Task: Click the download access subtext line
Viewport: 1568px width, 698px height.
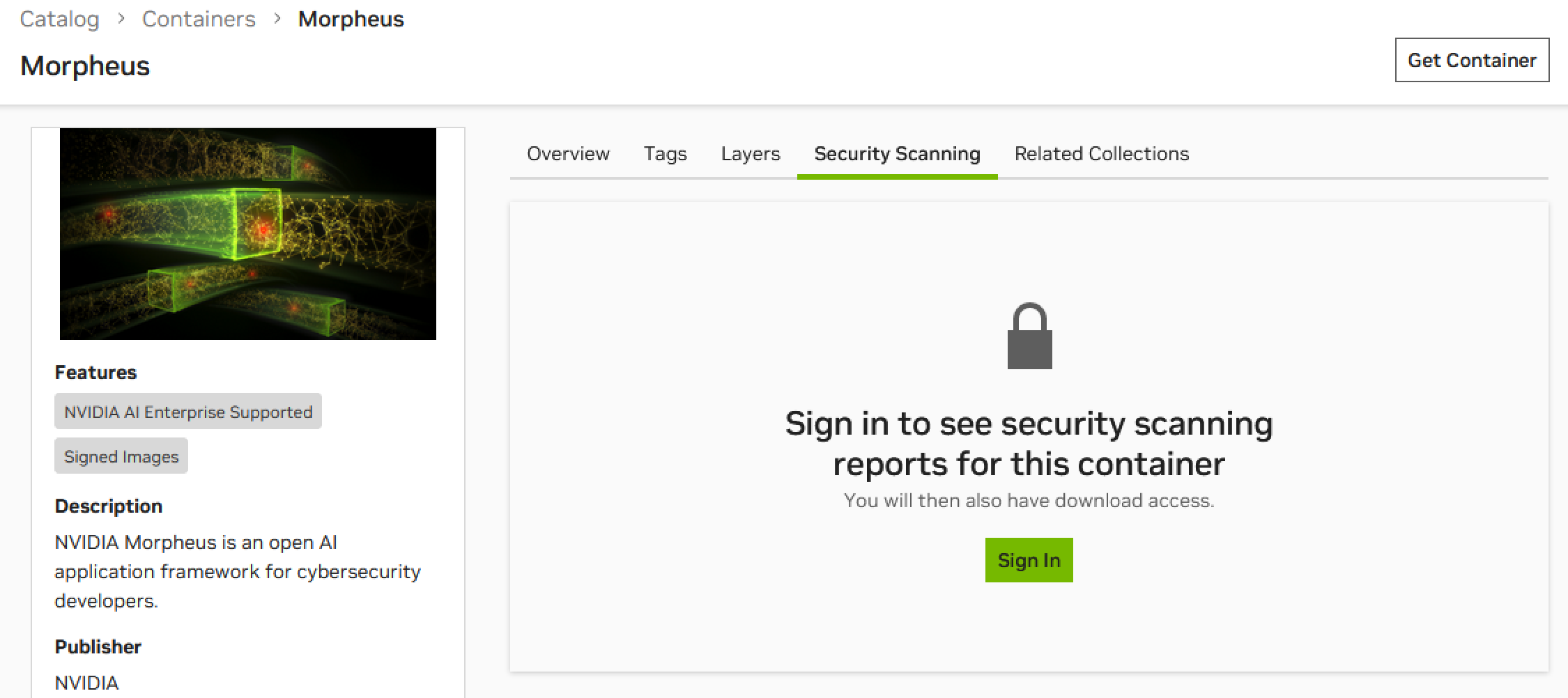Action: pyautogui.click(x=1029, y=499)
